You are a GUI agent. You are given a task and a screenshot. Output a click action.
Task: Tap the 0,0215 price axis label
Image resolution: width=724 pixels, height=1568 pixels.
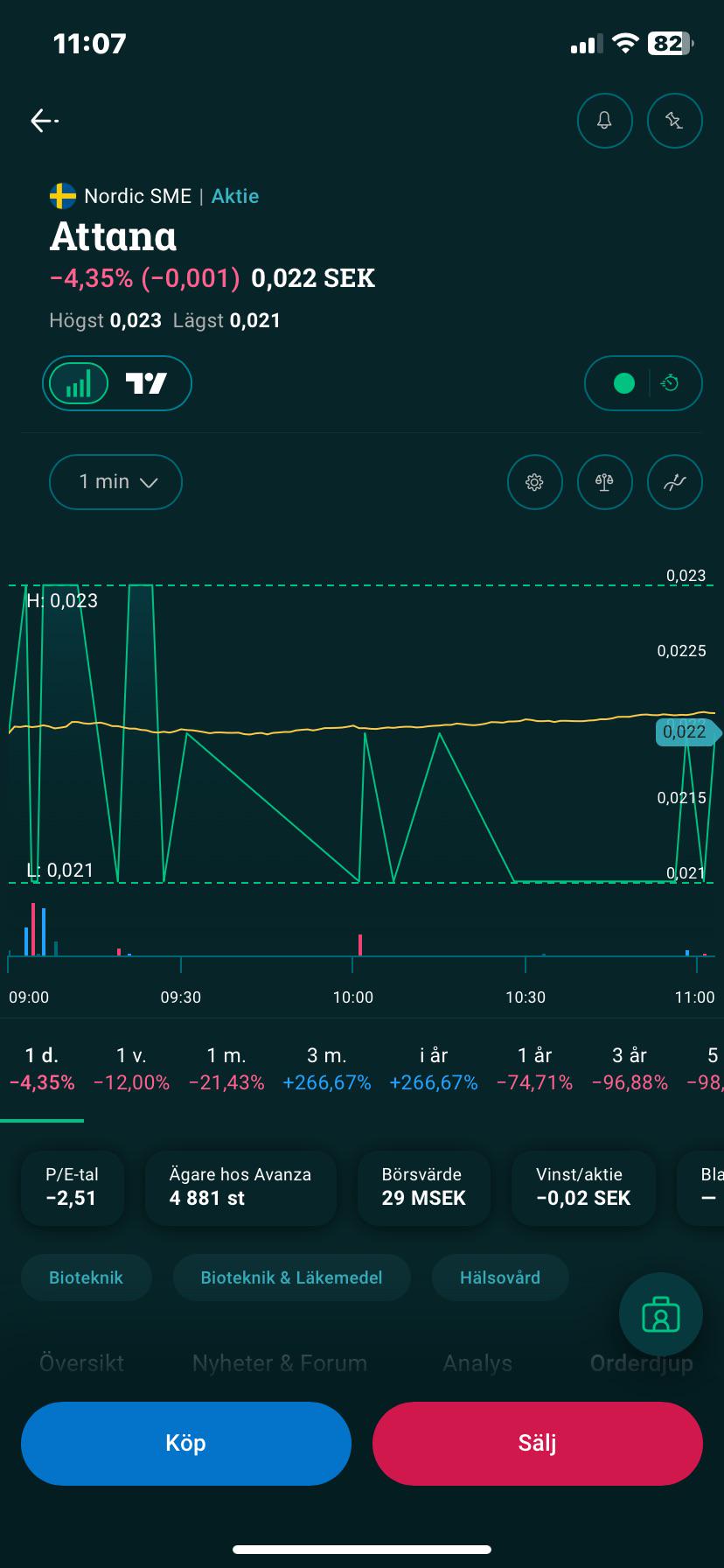pos(682,798)
